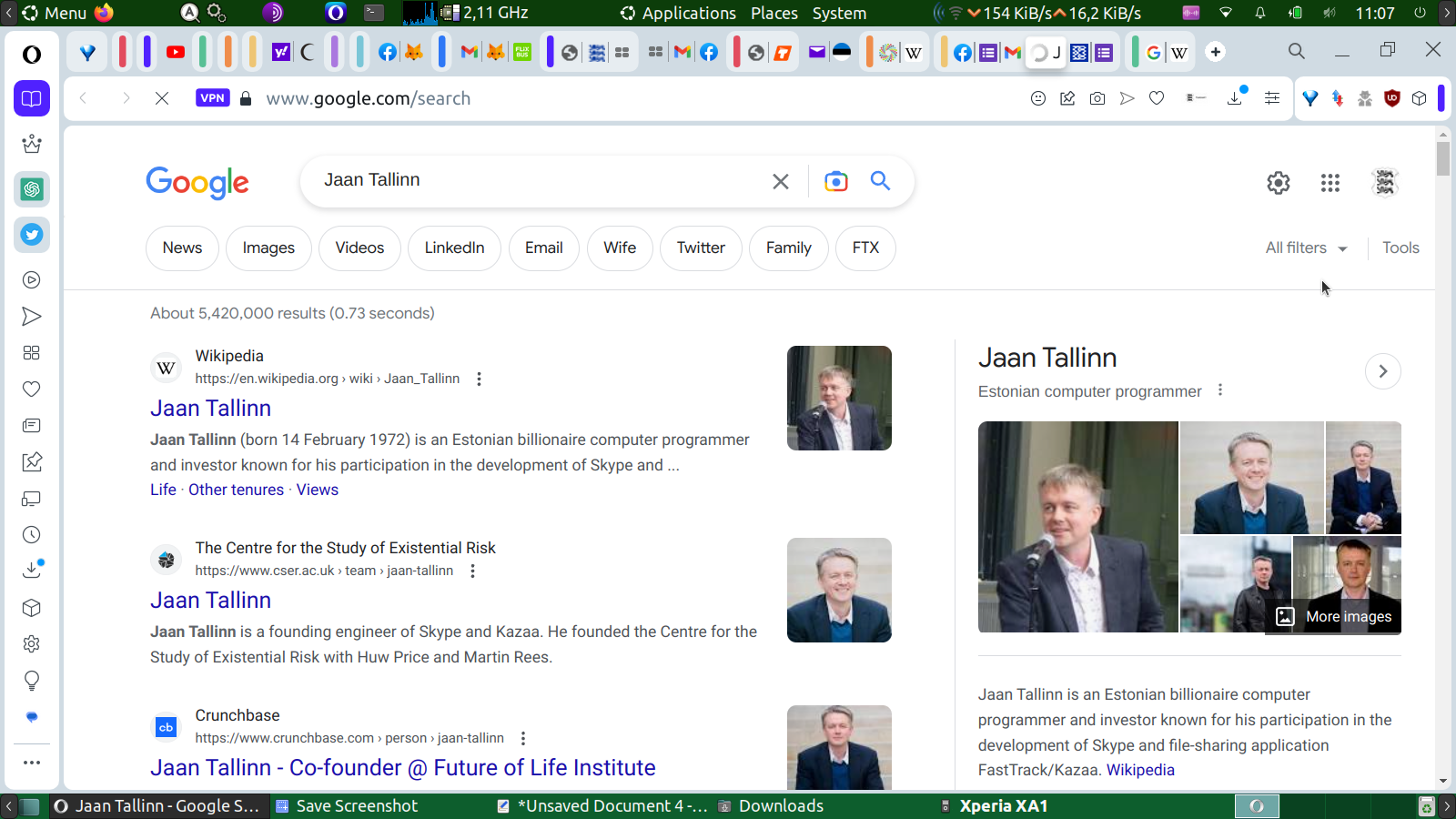The width and height of the screenshot is (1456, 819).
Task: Click the Google logo
Action: click(197, 182)
